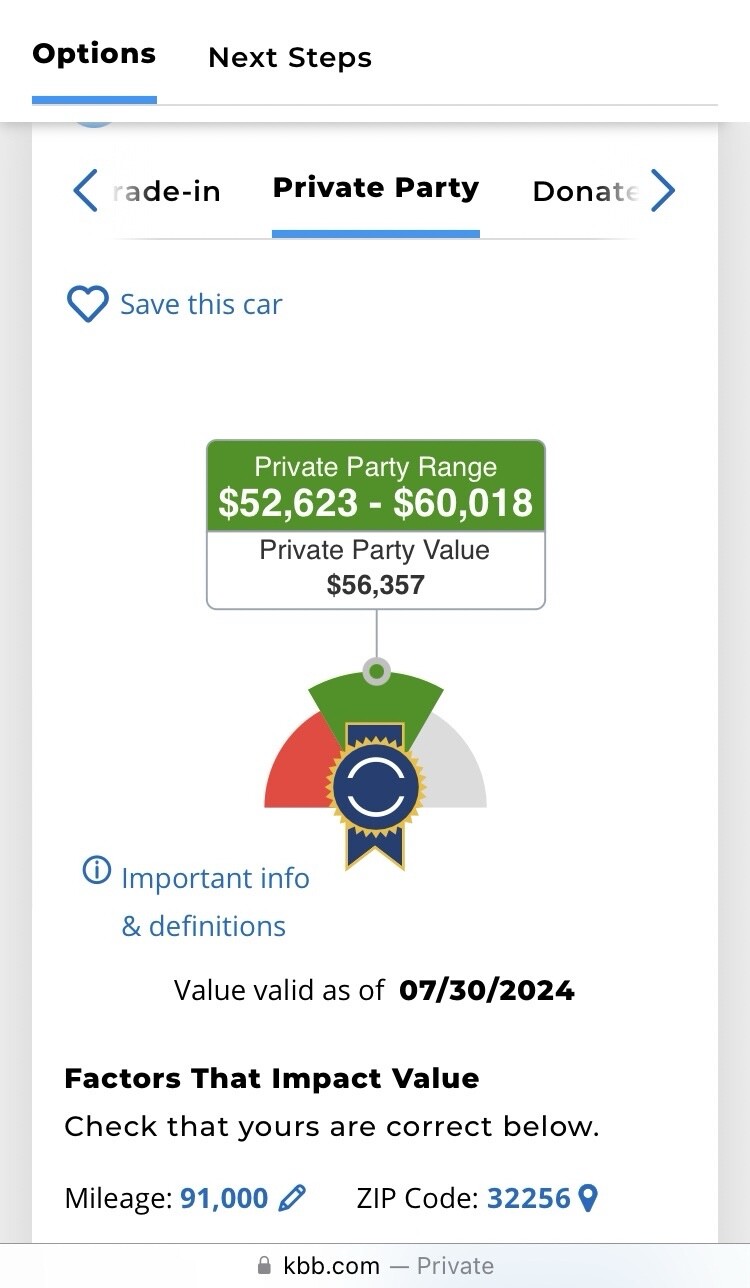750x1288 pixels.
Task: Edit the 91,000 mileage value
Action: point(224,1197)
